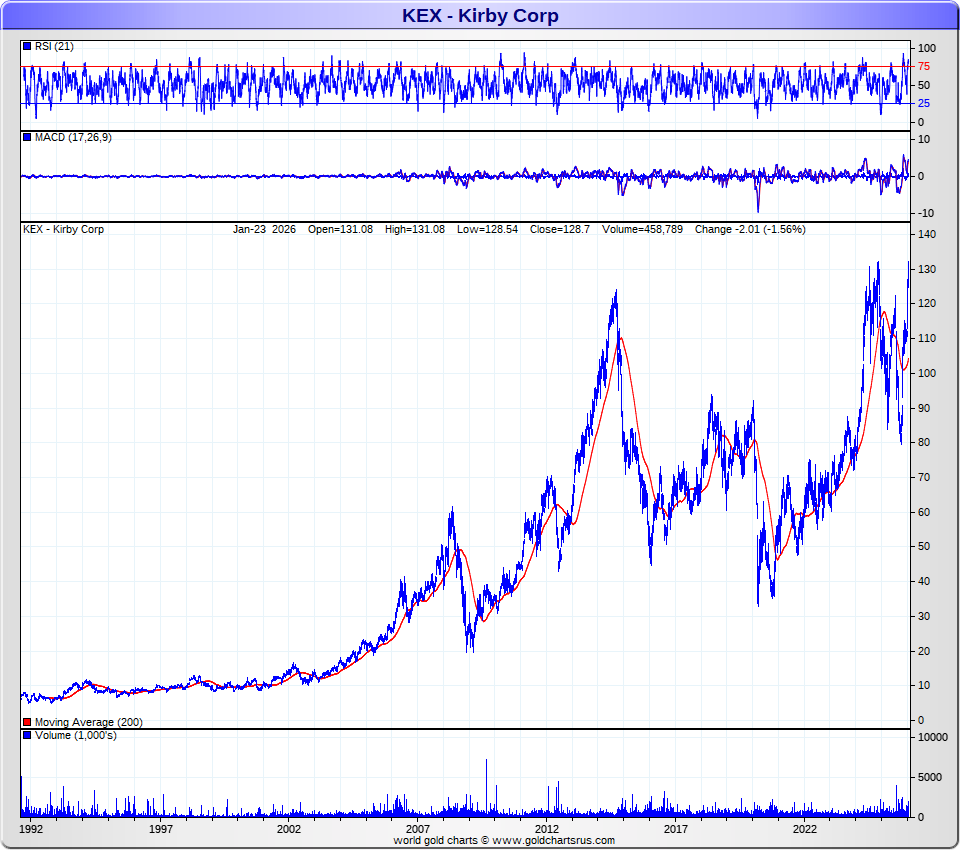
Task: Click the 1997 year label
Action: pos(160,829)
